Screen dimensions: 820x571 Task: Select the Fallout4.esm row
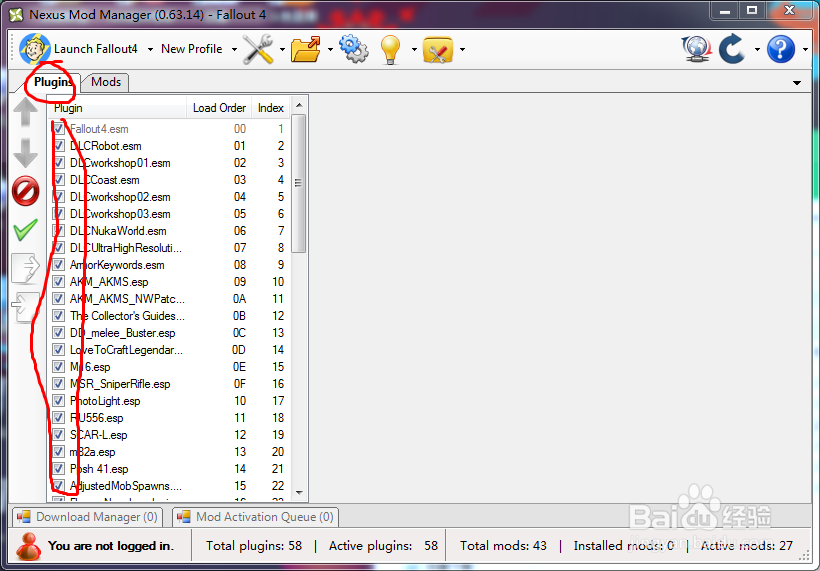coord(169,129)
